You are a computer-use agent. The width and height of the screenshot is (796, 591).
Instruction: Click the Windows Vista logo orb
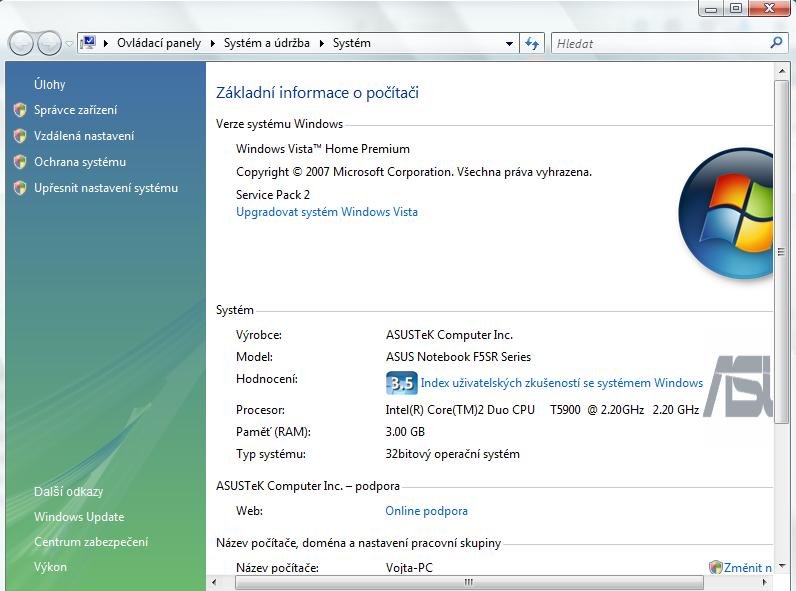coord(726,213)
